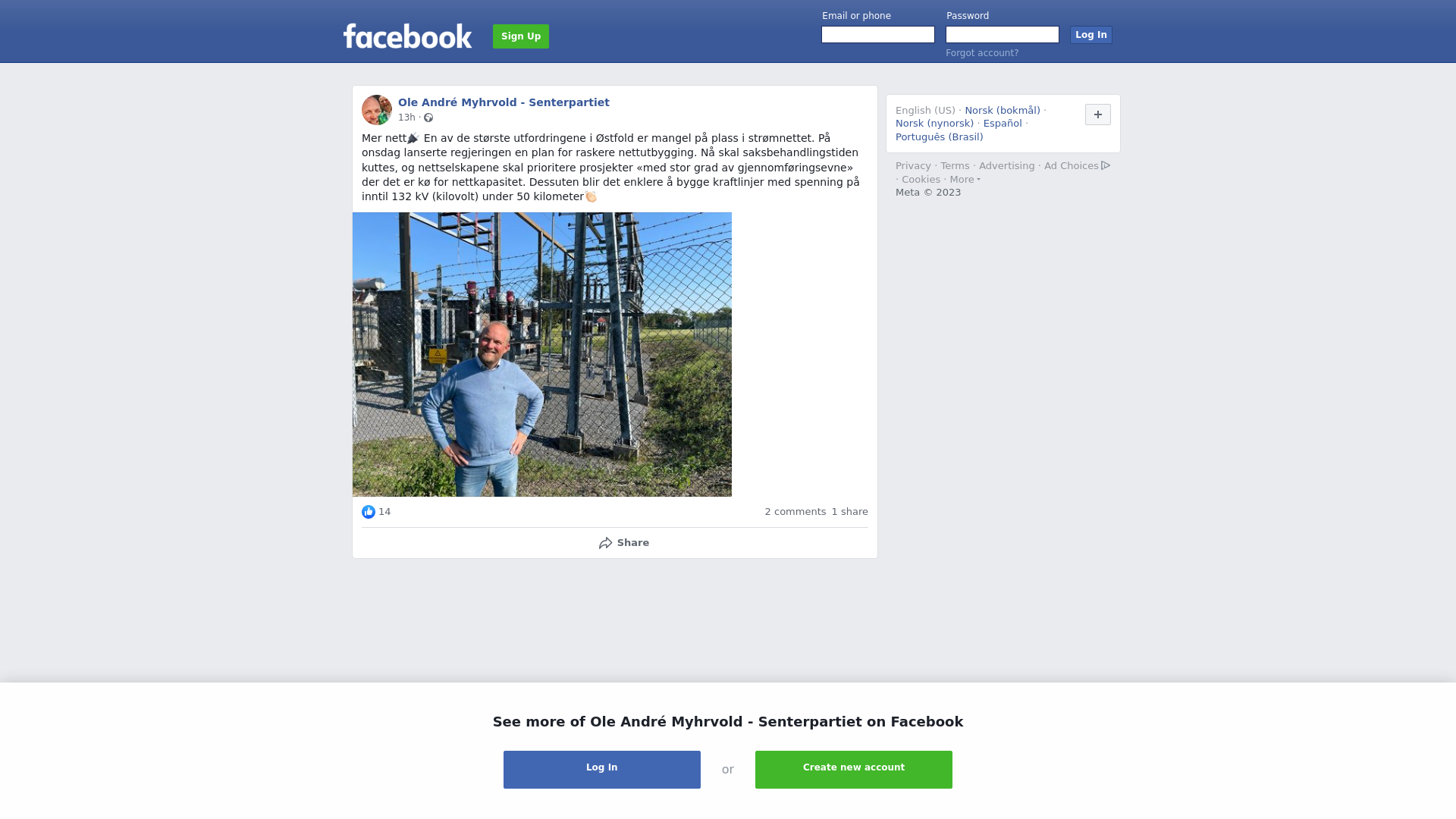
Task: Switch language to Norsk (bokmål)
Action: tap(1003, 111)
